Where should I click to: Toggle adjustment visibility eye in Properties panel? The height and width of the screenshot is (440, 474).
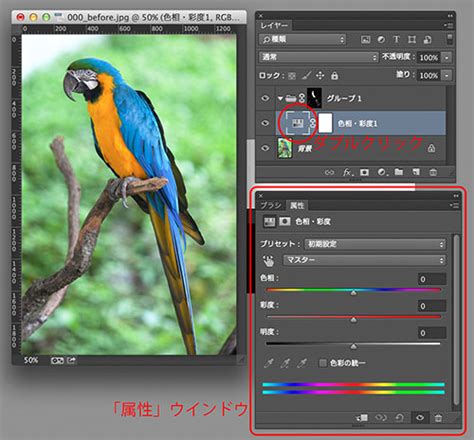(x=420, y=418)
